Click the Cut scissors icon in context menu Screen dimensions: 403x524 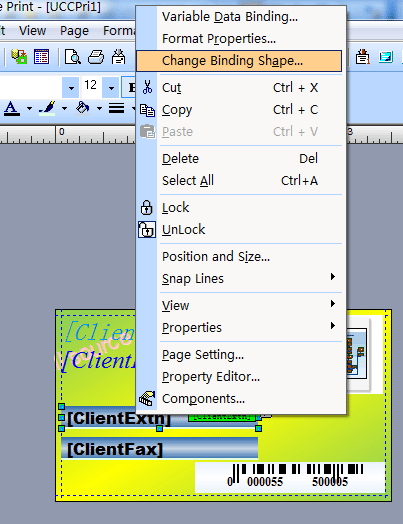[x=147, y=88]
